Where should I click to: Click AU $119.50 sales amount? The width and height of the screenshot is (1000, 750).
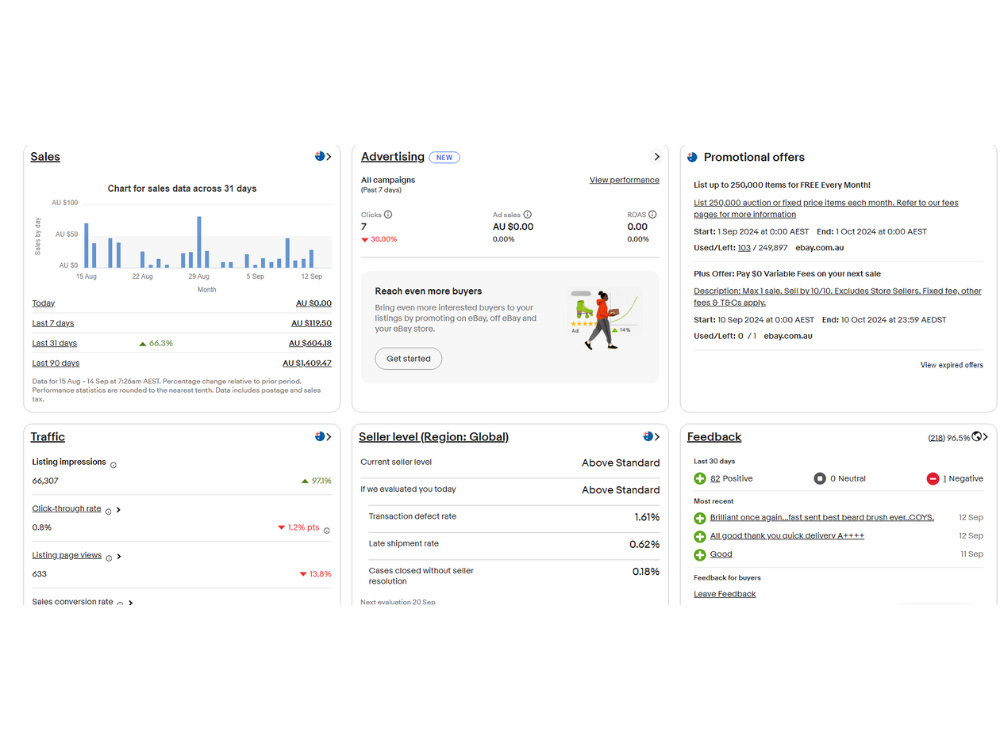click(x=311, y=323)
